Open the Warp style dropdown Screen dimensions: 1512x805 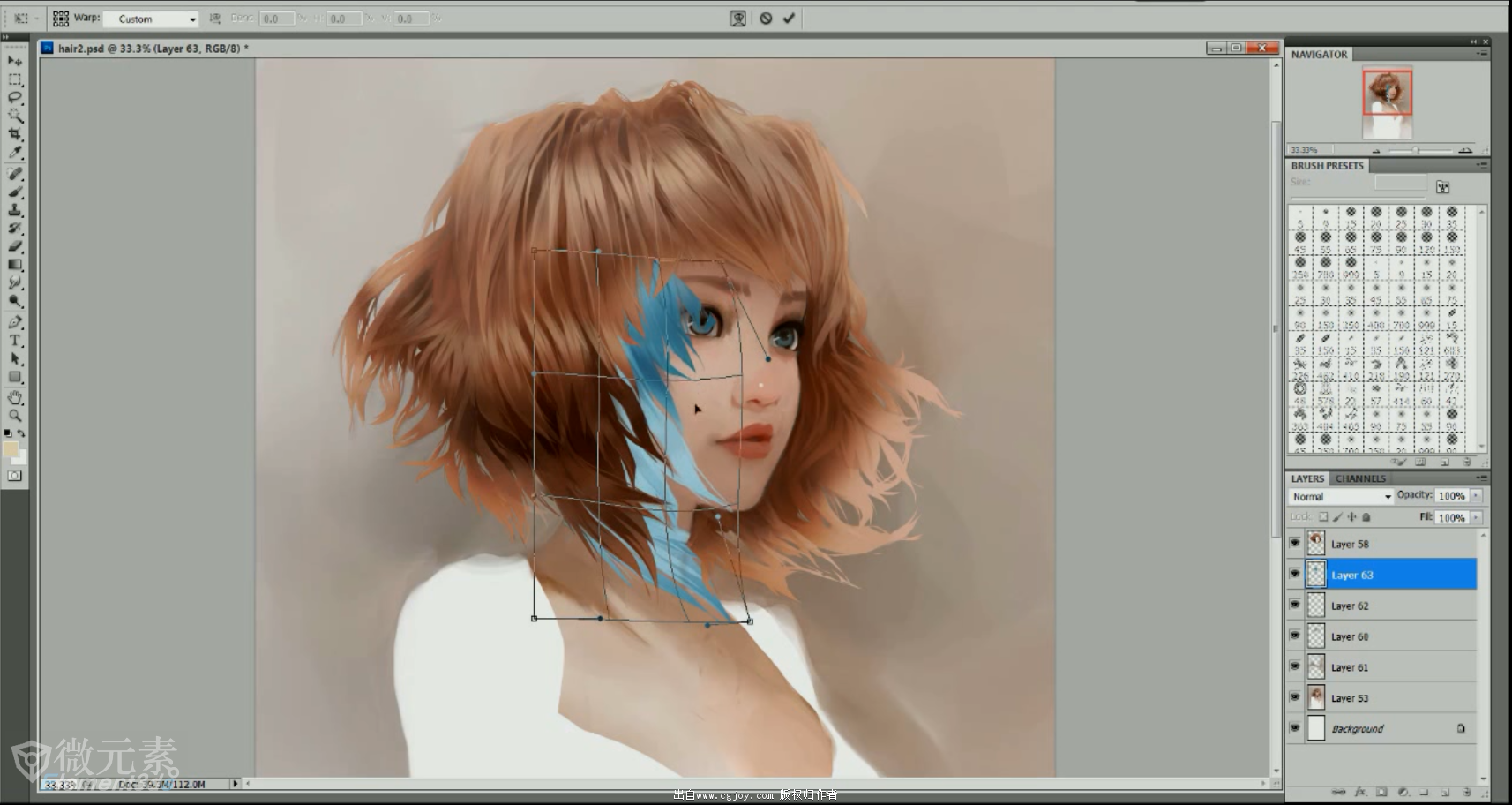tap(151, 19)
